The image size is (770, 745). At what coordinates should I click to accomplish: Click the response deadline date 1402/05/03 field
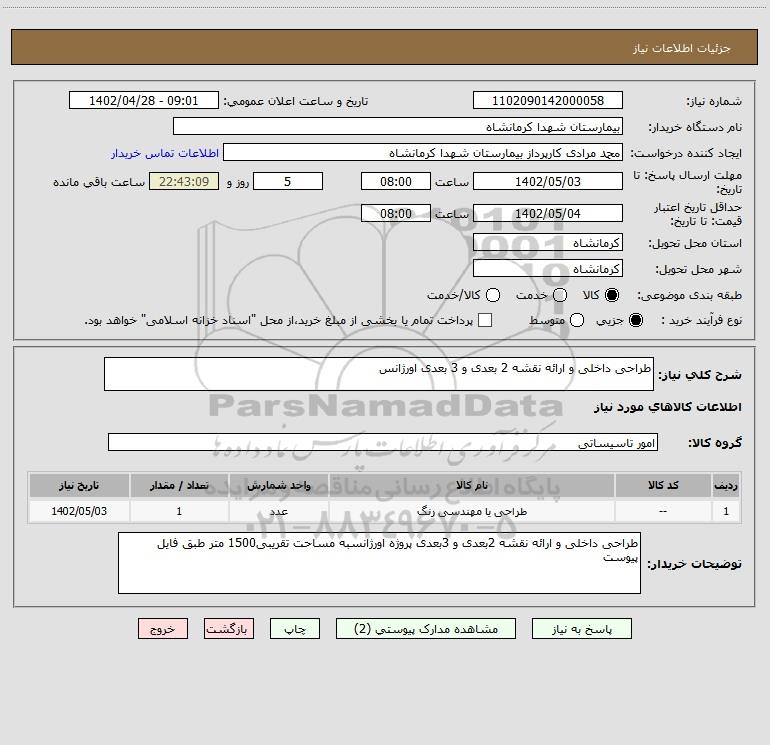(x=548, y=181)
